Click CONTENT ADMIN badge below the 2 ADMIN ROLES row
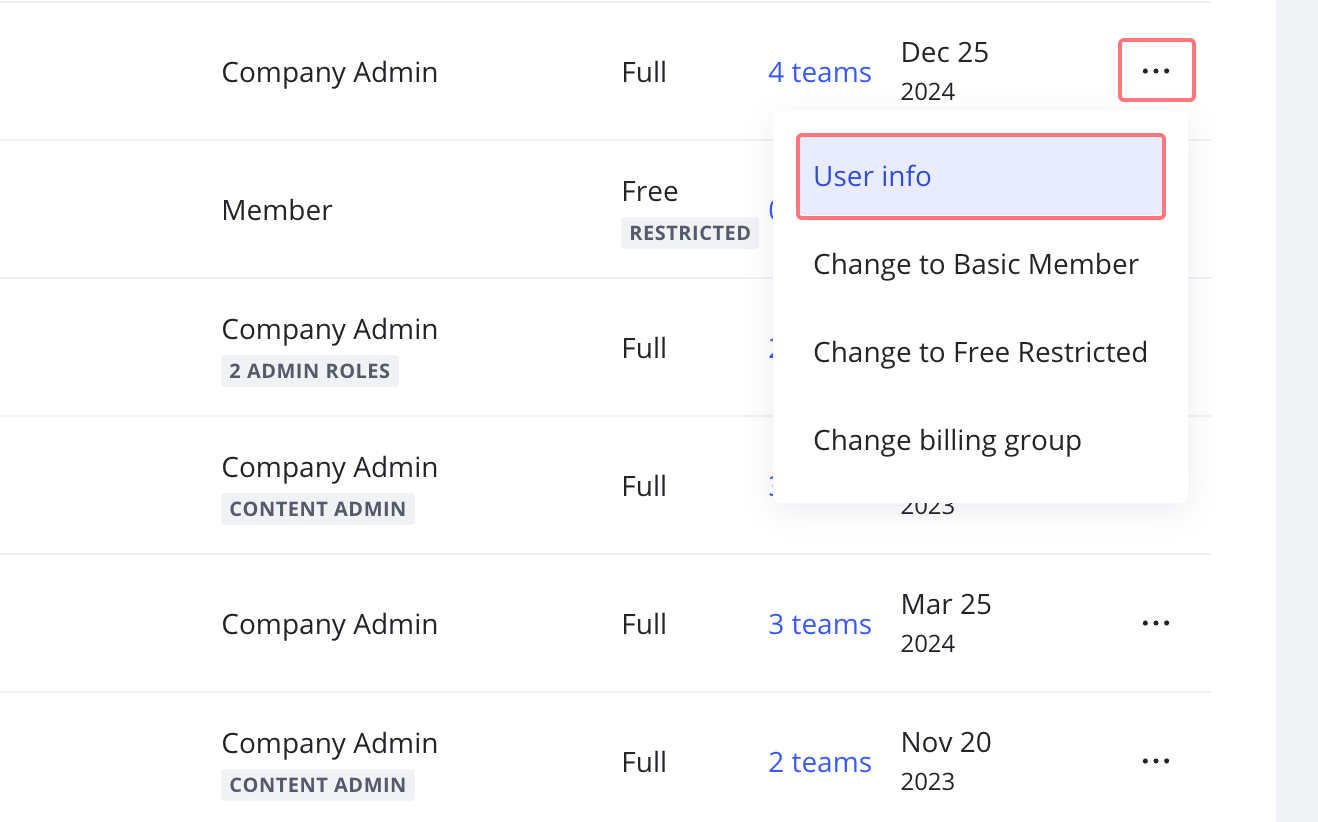Image resolution: width=1318 pixels, height=822 pixels. click(x=317, y=509)
